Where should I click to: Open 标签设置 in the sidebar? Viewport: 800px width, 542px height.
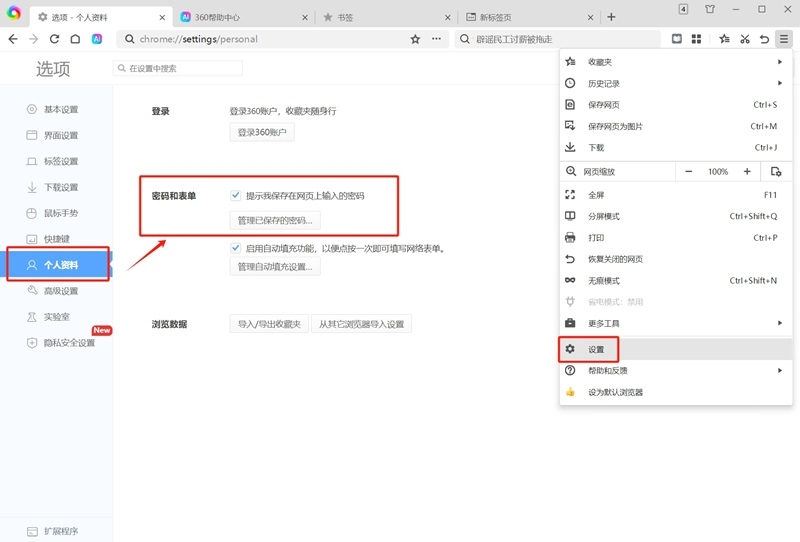point(56,161)
